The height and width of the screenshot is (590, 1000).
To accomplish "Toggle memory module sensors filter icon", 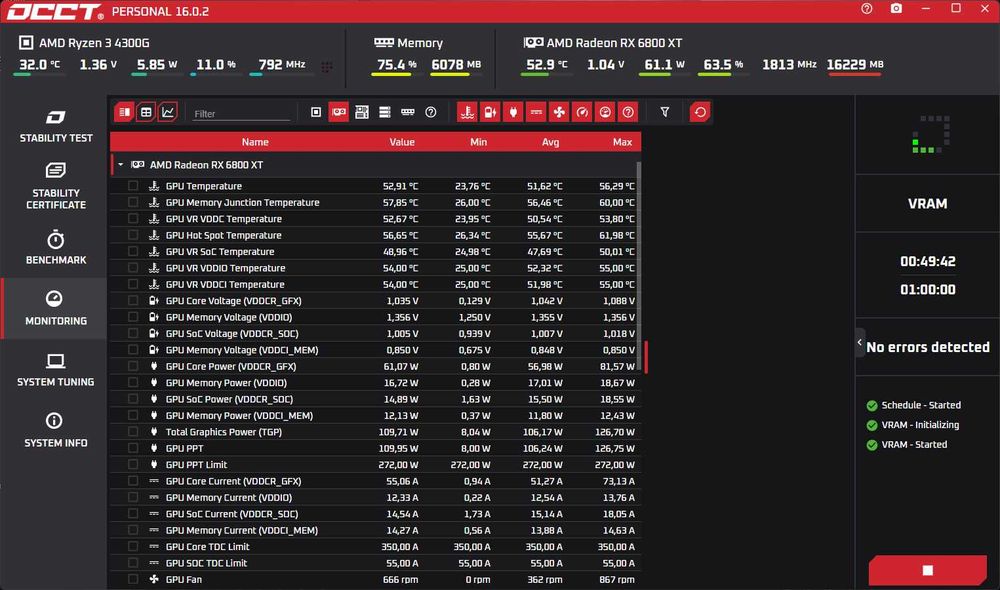I will point(408,112).
